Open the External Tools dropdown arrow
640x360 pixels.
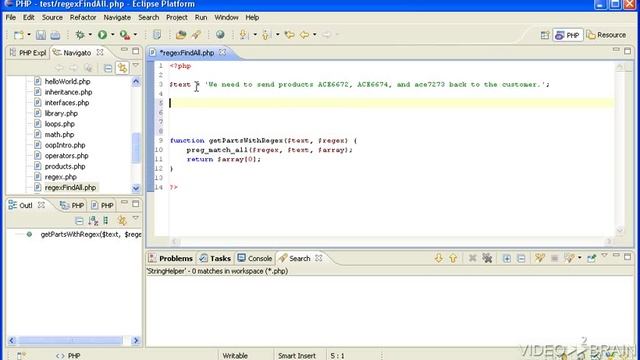click(136, 35)
